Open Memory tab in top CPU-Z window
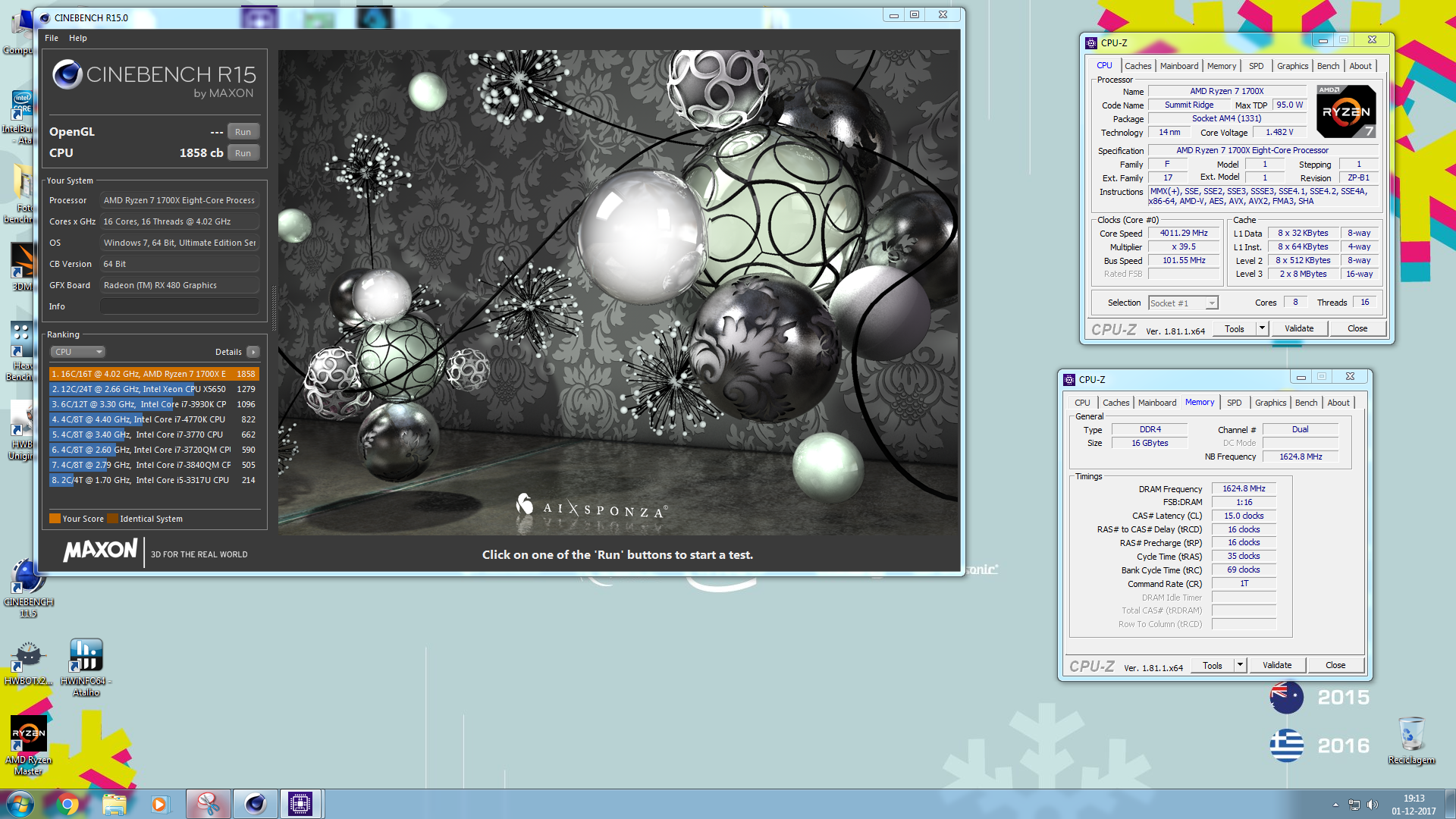 click(x=1222, y=66)
